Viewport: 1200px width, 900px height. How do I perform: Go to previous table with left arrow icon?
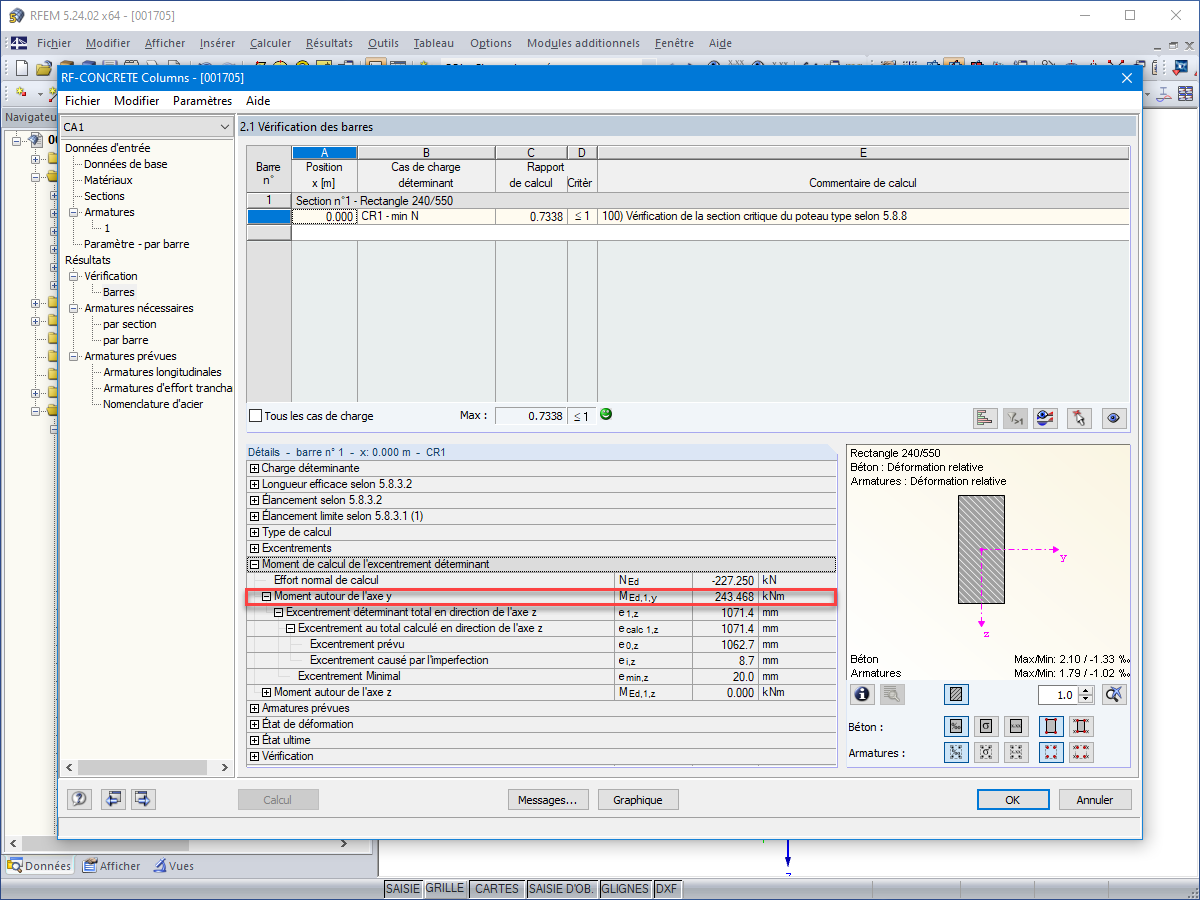(x=113, y=799)
